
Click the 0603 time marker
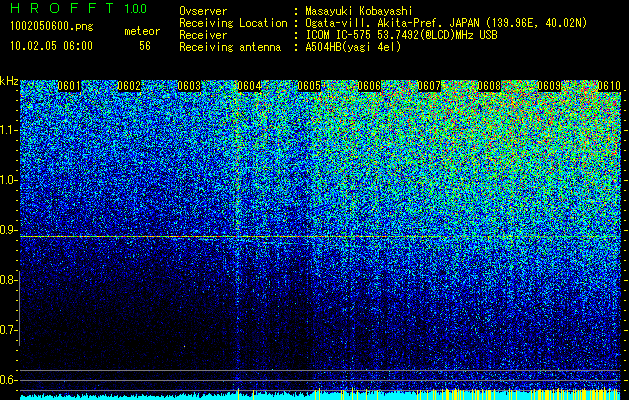point(189,86)
